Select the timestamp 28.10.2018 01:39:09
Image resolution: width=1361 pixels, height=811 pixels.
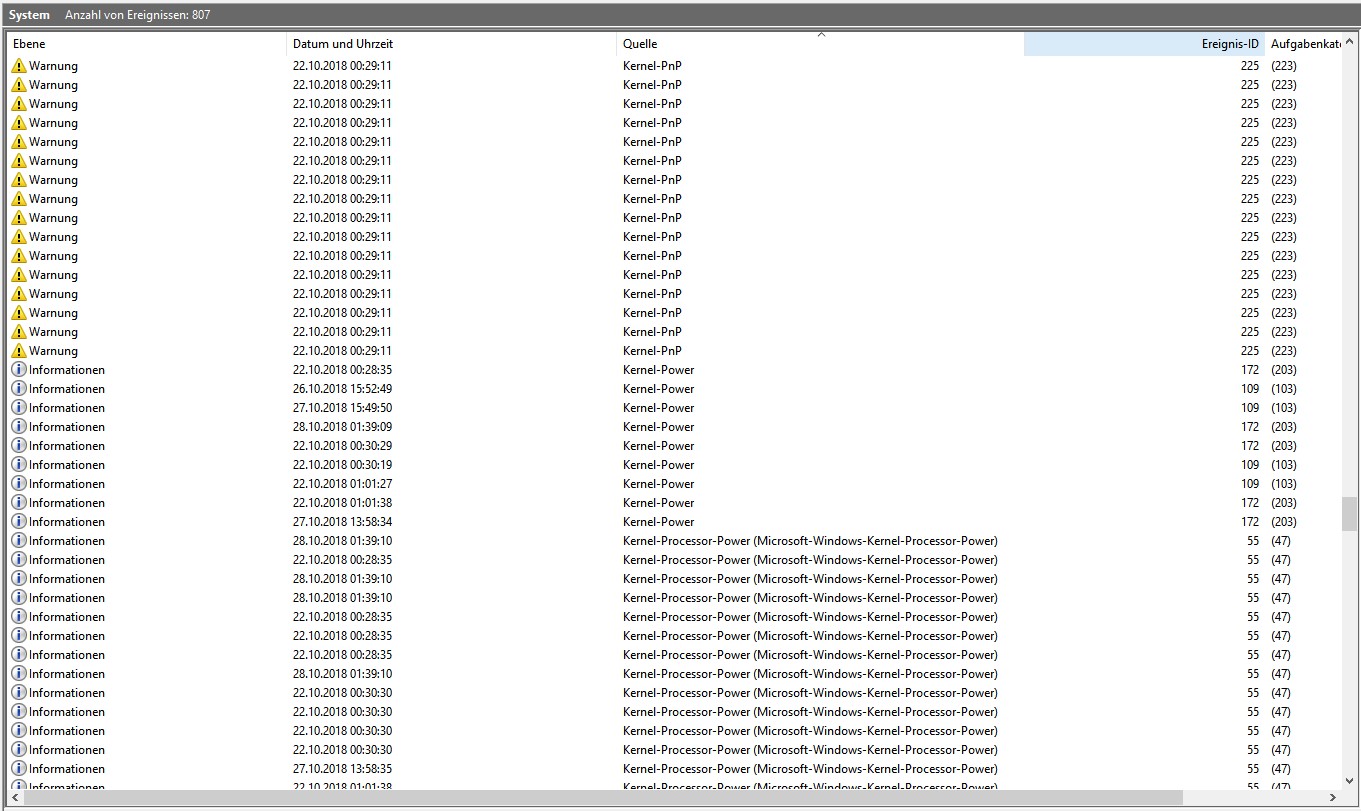(x=342, y=427)
